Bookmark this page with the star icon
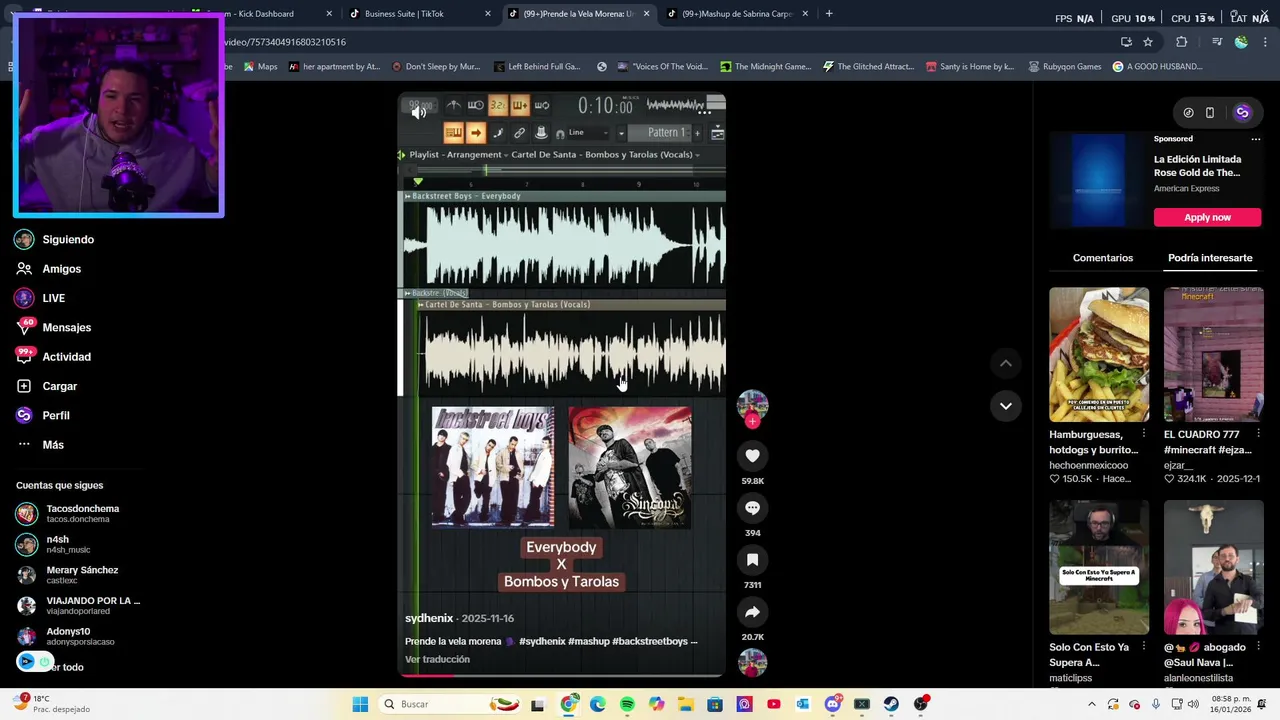The image size is (1280, 720). (x=1148, y=42)
